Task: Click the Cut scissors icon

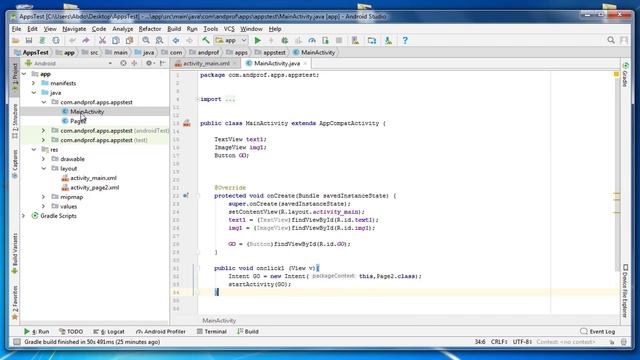Action: (x=102, y=40)
